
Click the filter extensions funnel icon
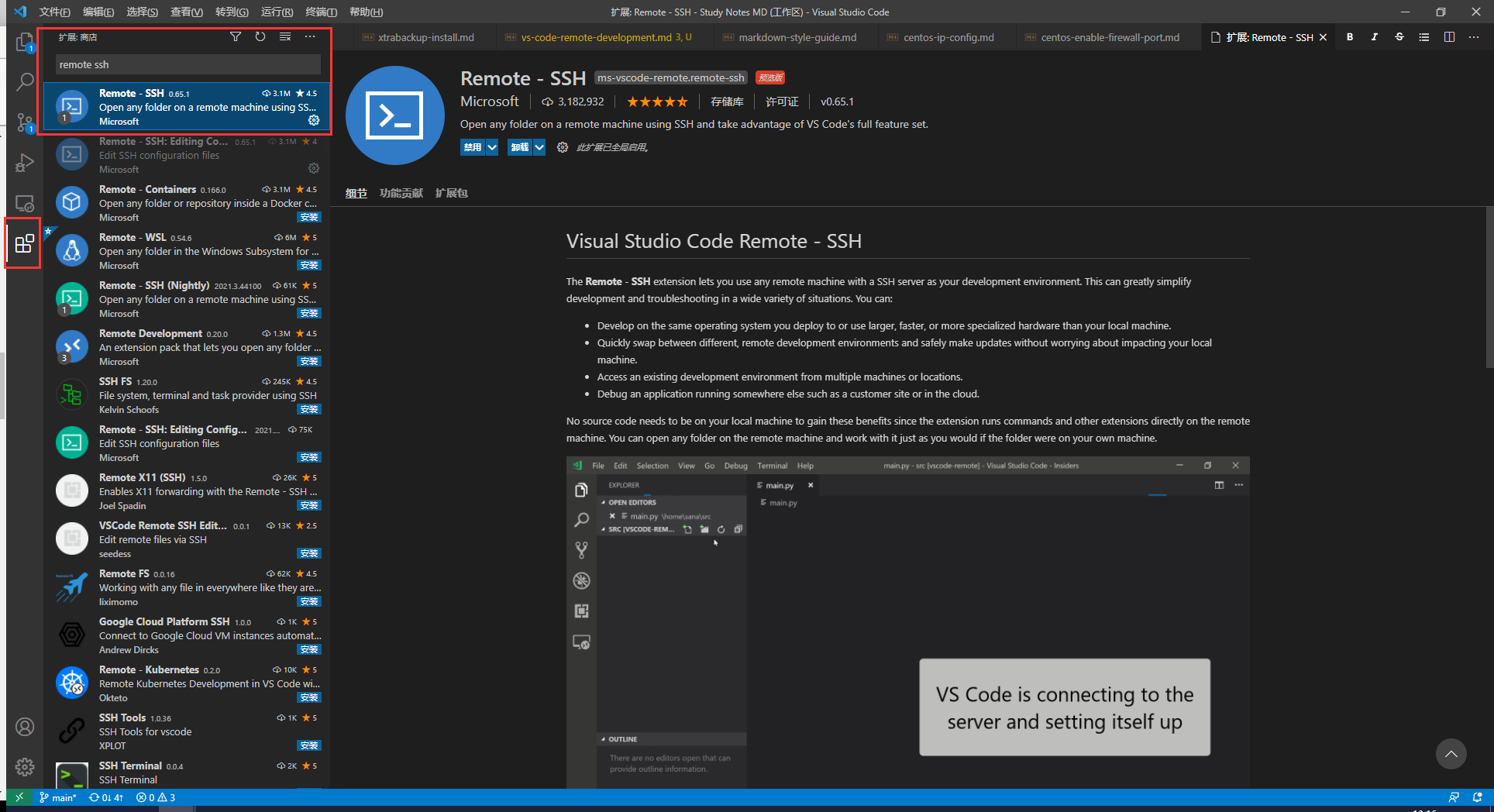pos(236,37)
